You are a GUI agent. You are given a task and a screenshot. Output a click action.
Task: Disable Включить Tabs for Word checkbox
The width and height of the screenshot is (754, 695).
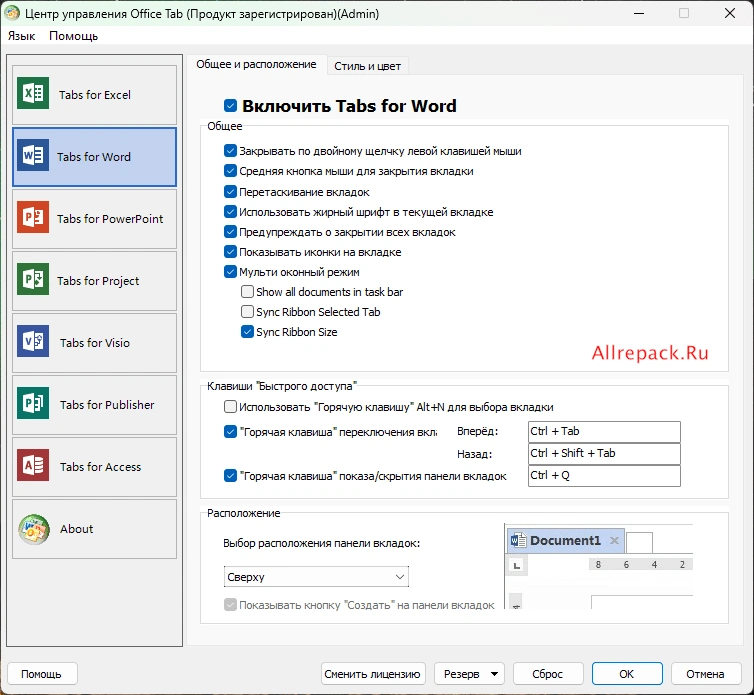230,105
